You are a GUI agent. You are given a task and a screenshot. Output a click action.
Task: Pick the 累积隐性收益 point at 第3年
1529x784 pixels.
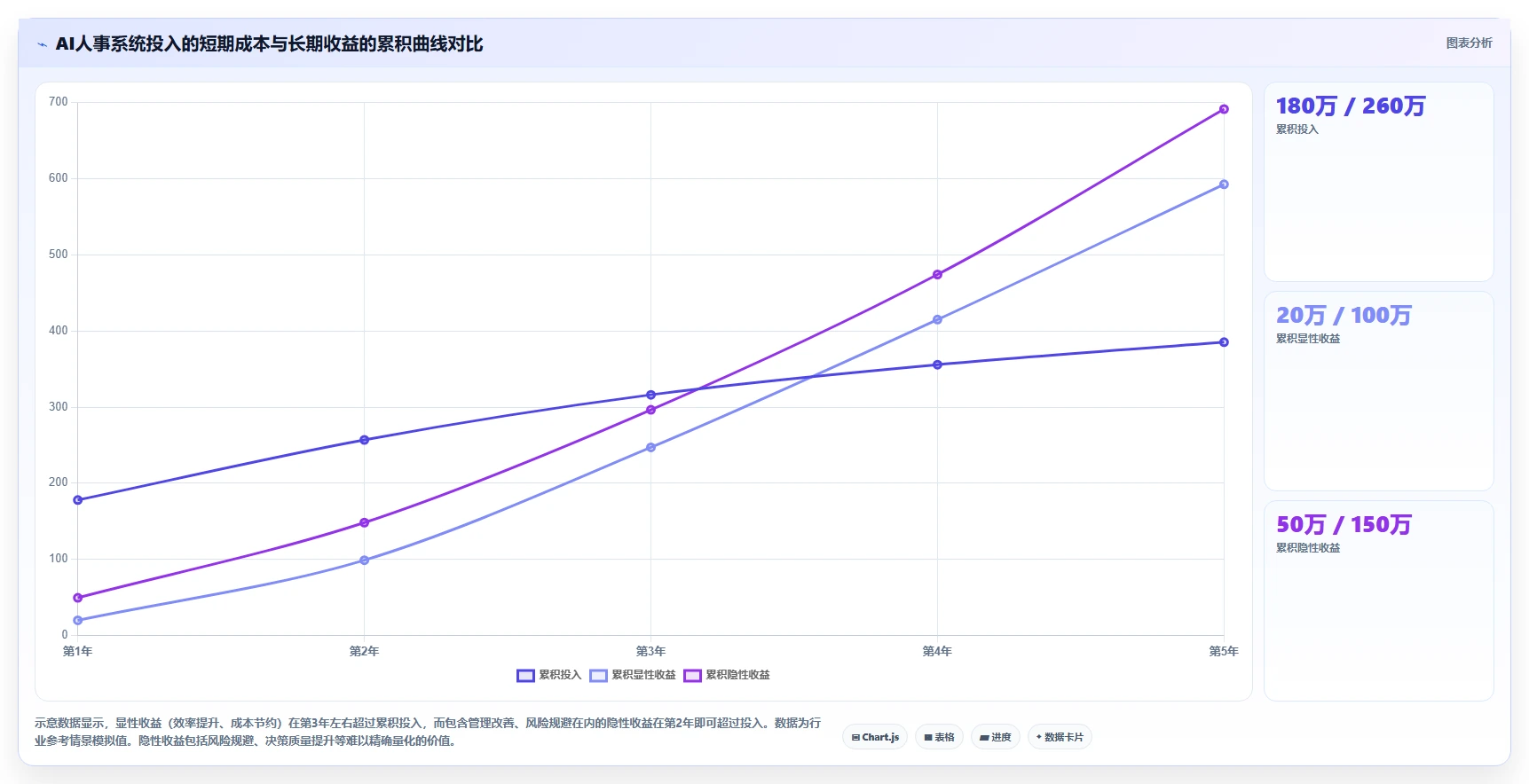pos(651,410)
